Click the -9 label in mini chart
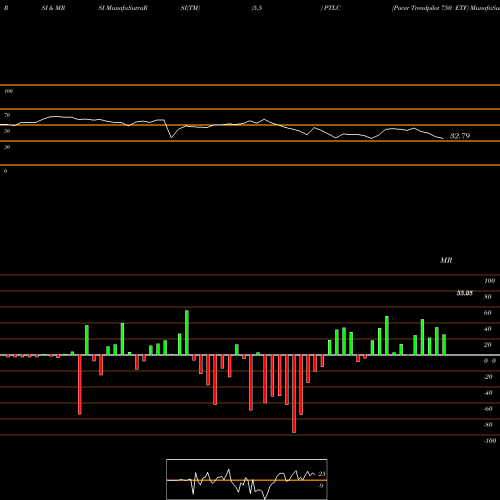This screenshot has height=500, width=500. [320, 486]
